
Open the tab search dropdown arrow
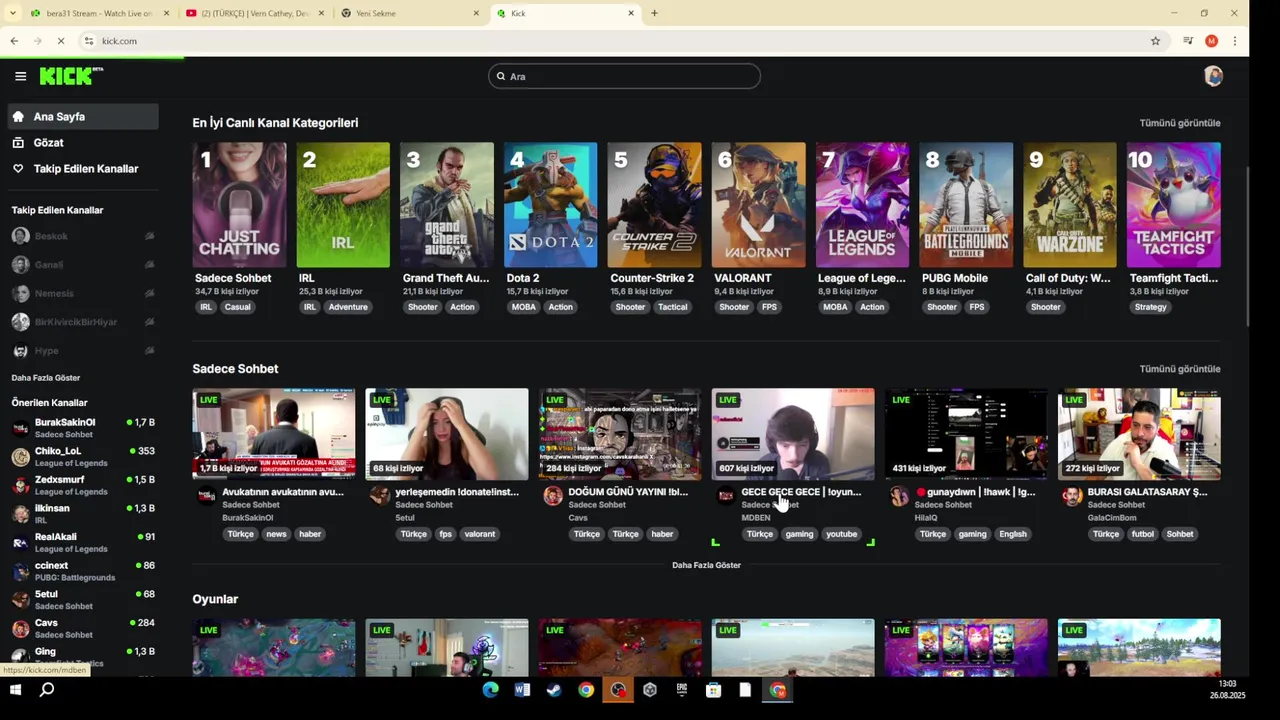pos(12,13)
